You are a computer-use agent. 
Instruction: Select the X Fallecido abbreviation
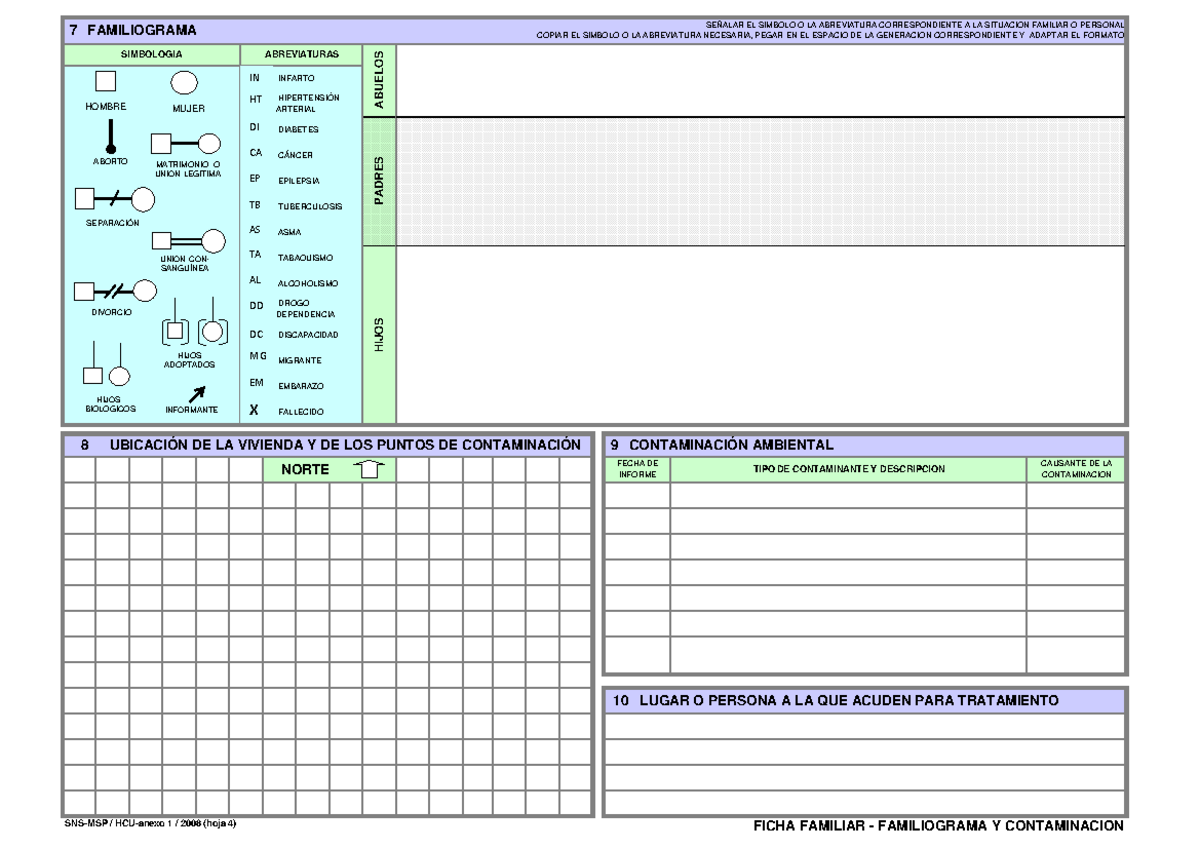pos(288,409)
